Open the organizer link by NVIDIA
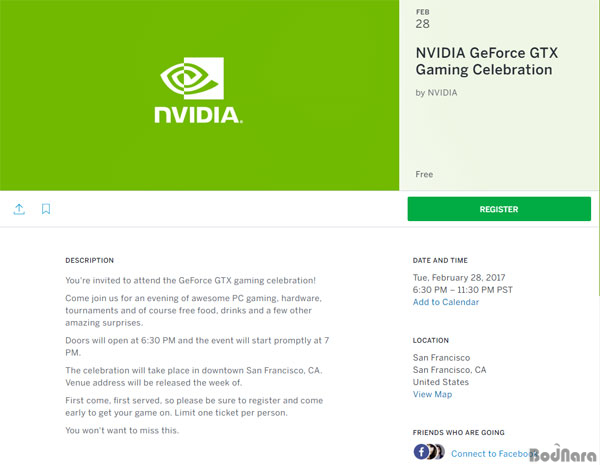 (436, 93)
